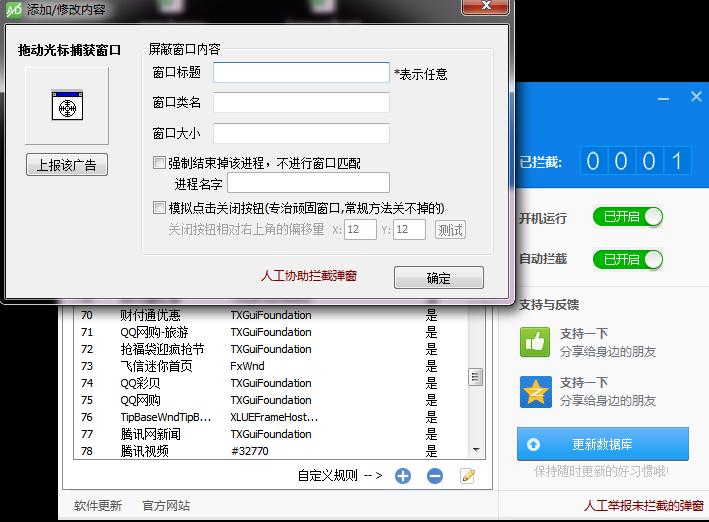709x522 pixels.
Task: Click the remove custom rule minus icon
Action: tap(435, 476)
